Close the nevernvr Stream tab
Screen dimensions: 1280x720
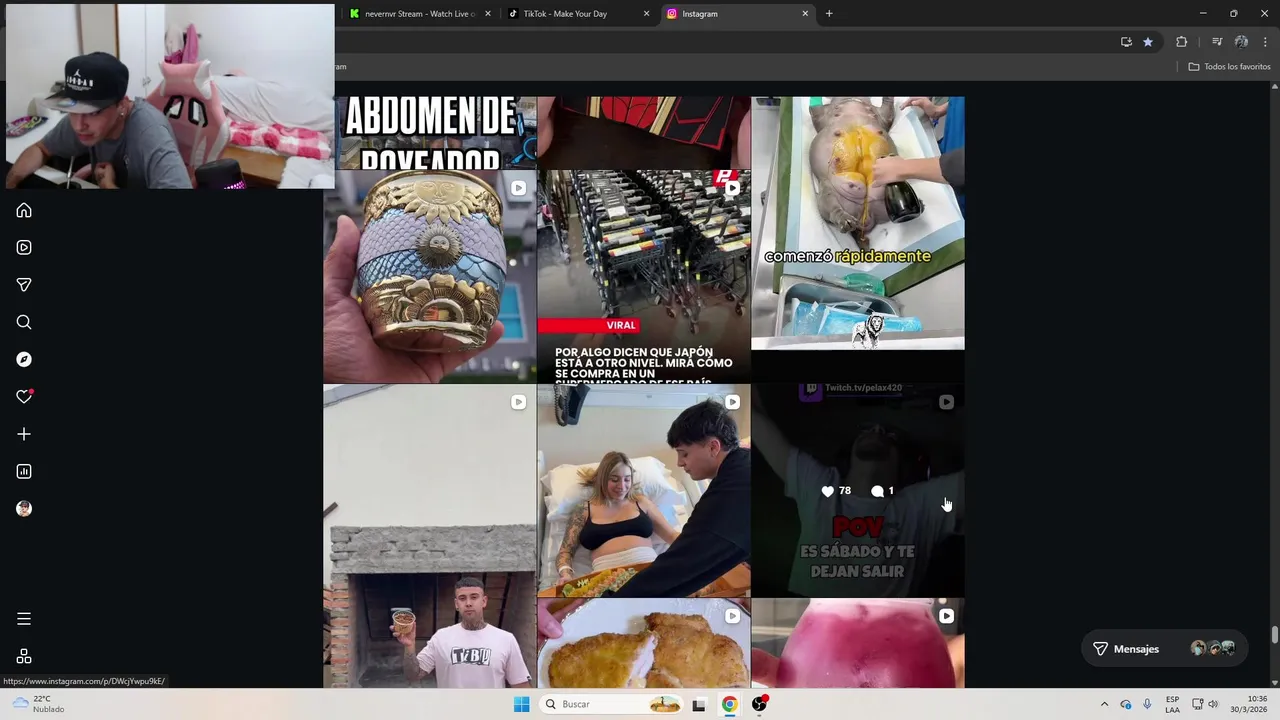[488, 14]
